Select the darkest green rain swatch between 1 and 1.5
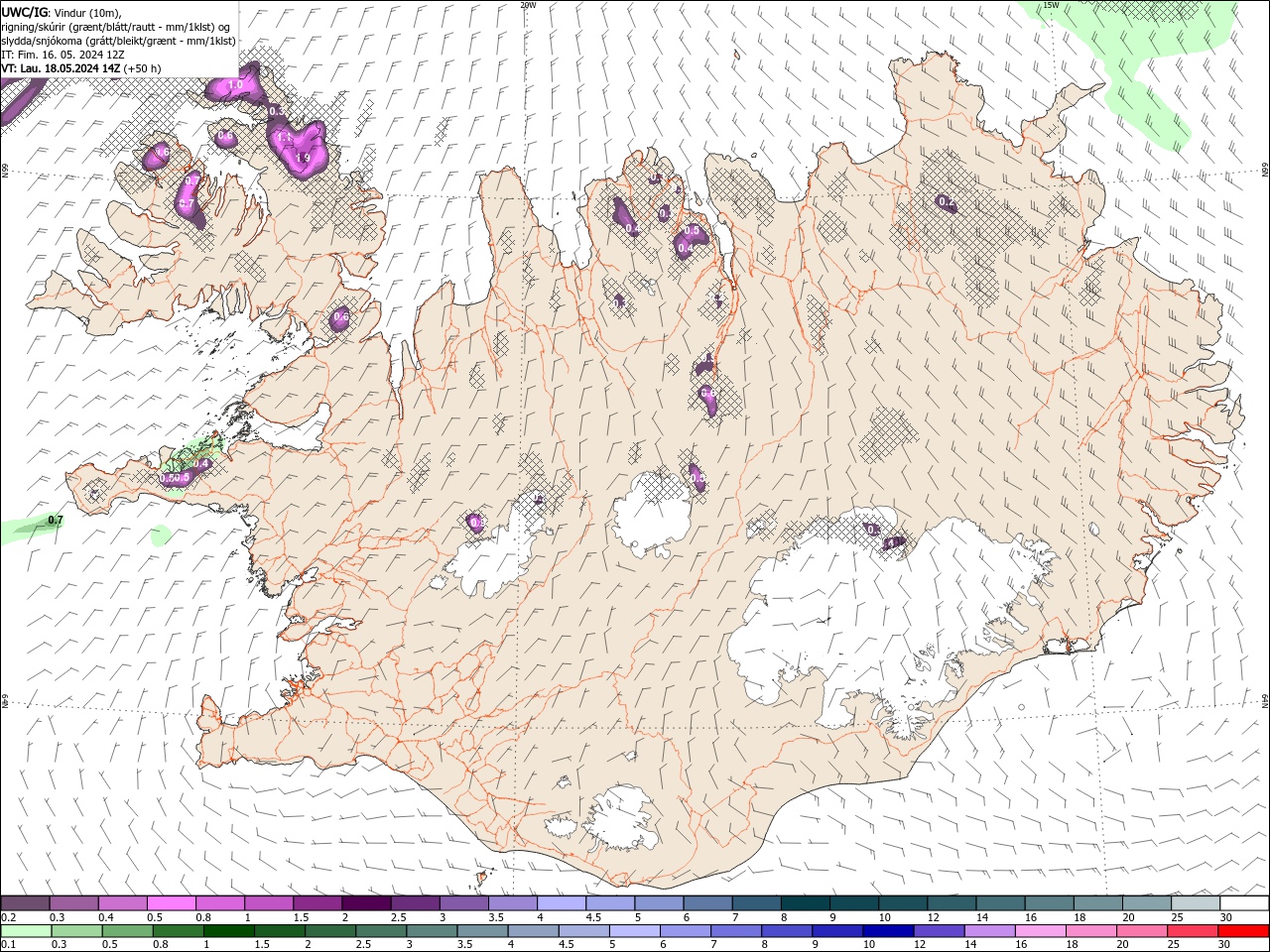The width and height of the screenshot is (1270, 952). [229, 931]
